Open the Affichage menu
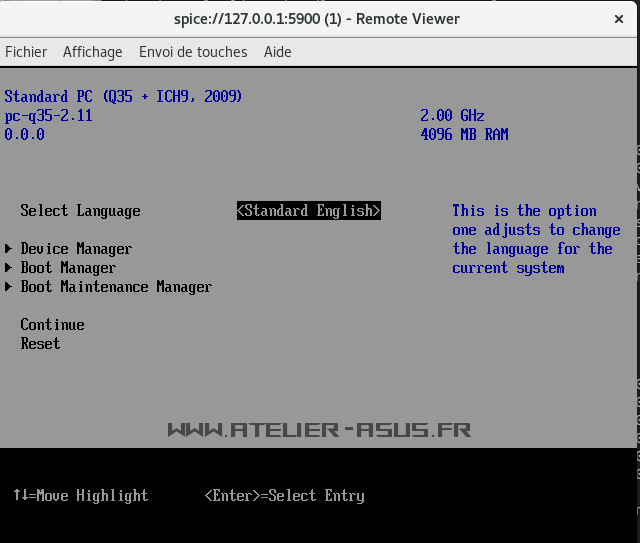The height and width of the screenshot is (543, 640). tap(92, 52)
